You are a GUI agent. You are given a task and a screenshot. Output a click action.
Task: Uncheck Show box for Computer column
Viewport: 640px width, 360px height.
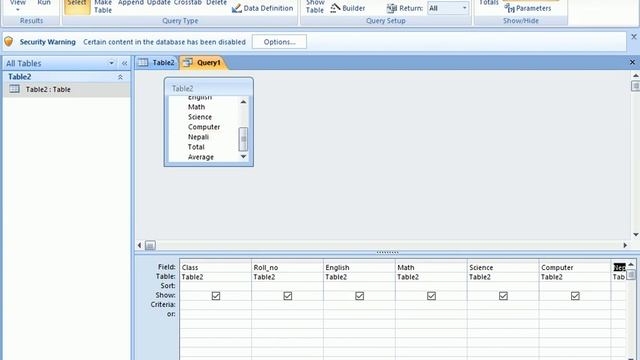click(x=575, y=296)
